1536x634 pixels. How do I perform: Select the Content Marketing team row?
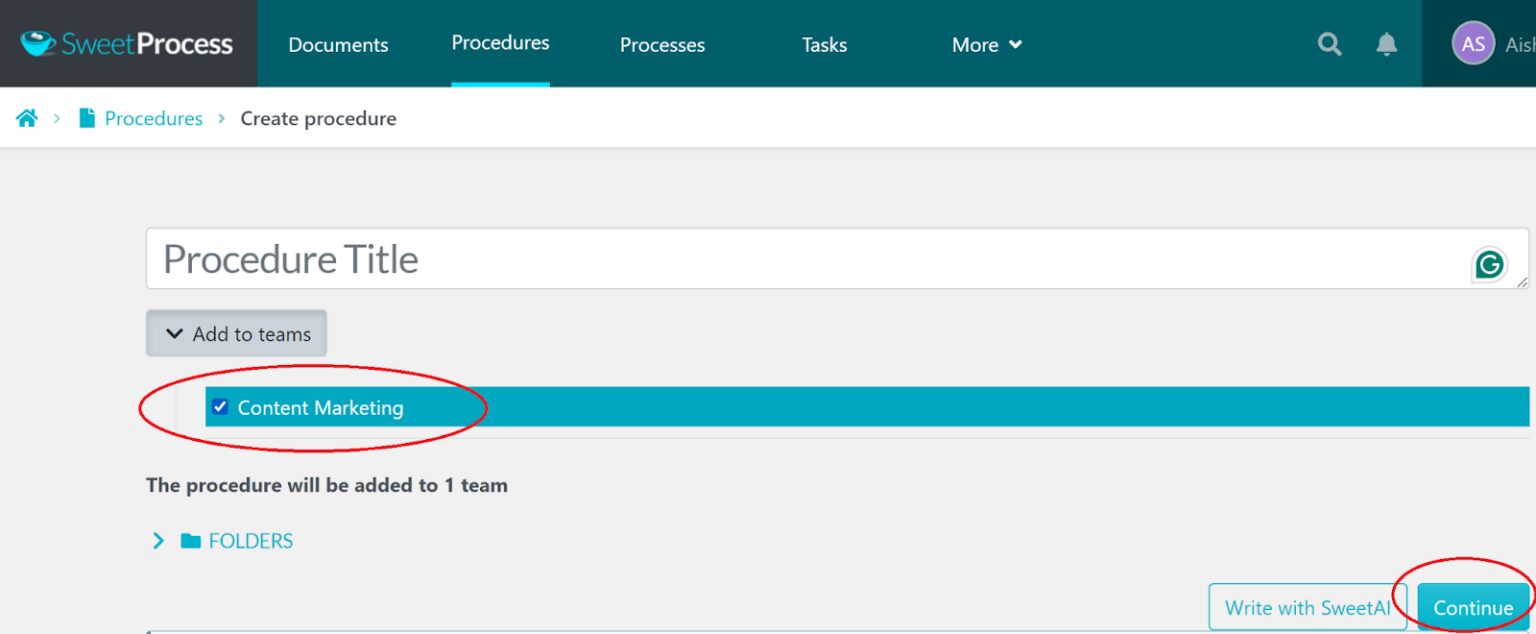point(867,407)
